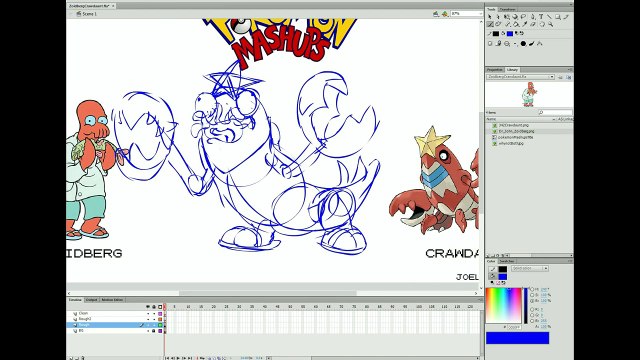Select the H hue radio button
This screenshot has height=360, width=640.
click(532, 289)
